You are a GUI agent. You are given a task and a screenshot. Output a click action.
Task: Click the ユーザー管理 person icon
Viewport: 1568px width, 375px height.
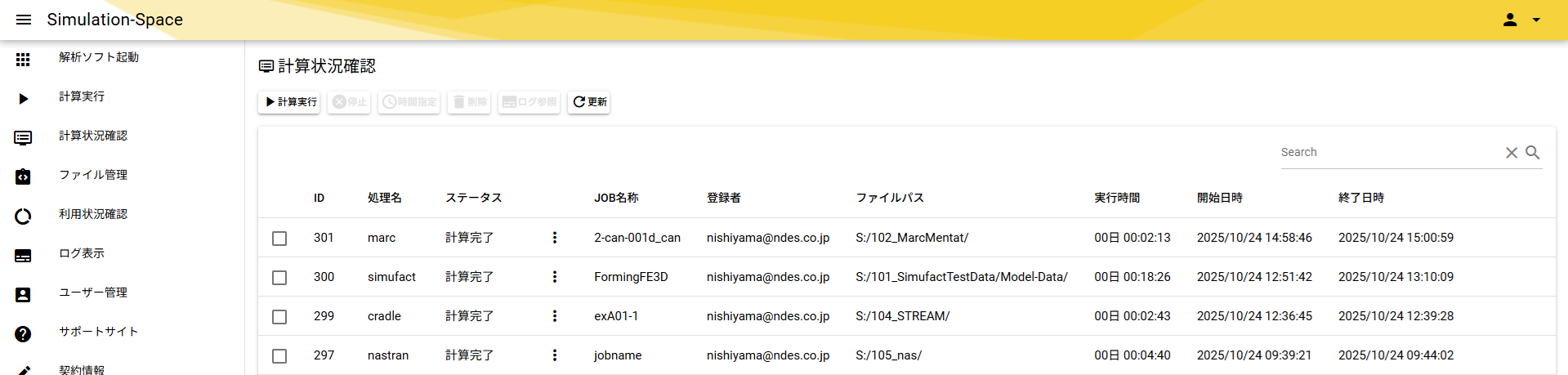23,294
